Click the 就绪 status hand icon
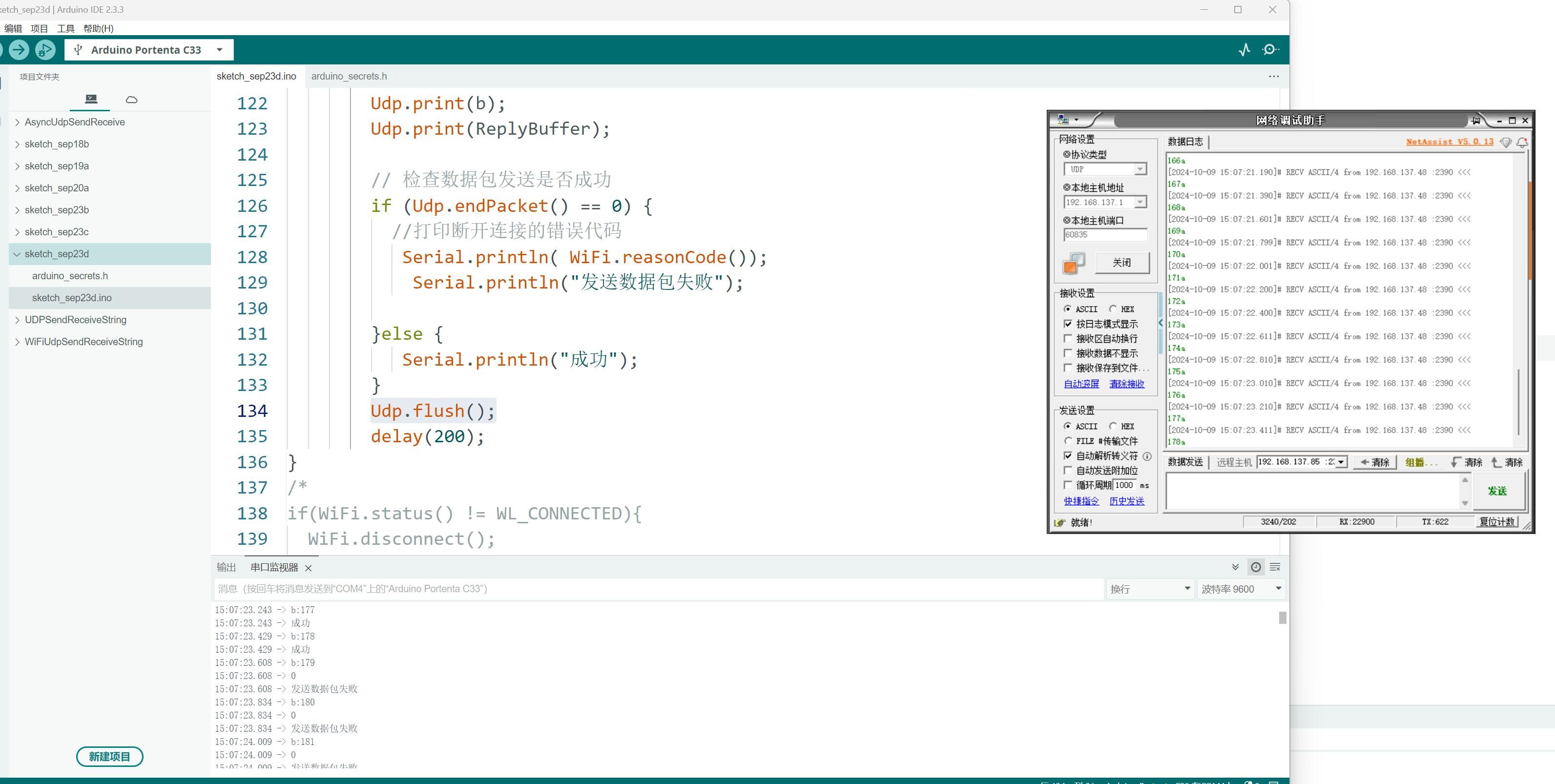The width and height of the screenshot is (1555, 784). coord(1059,523)
